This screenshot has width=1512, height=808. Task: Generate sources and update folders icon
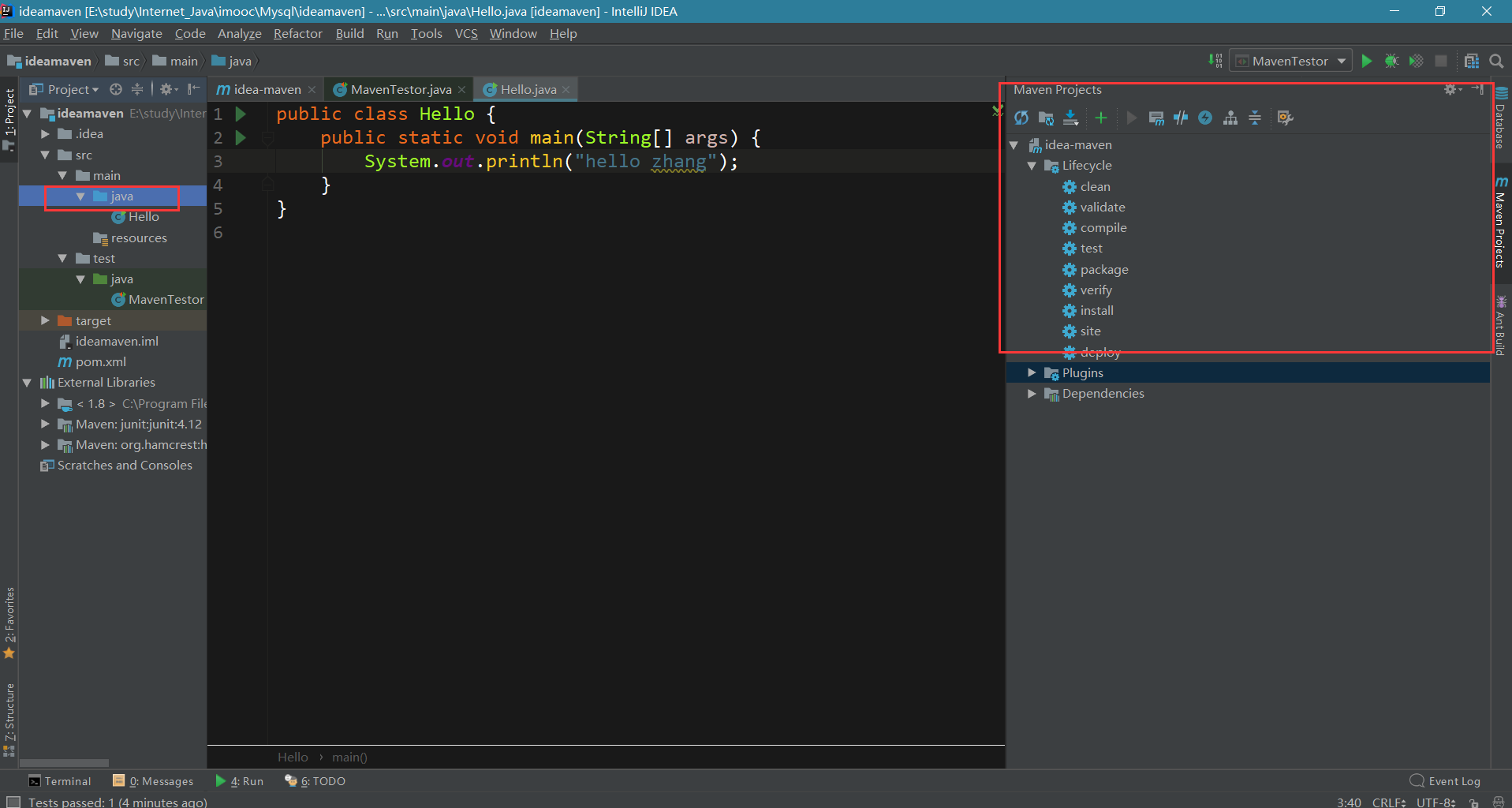click(1046, 118)
